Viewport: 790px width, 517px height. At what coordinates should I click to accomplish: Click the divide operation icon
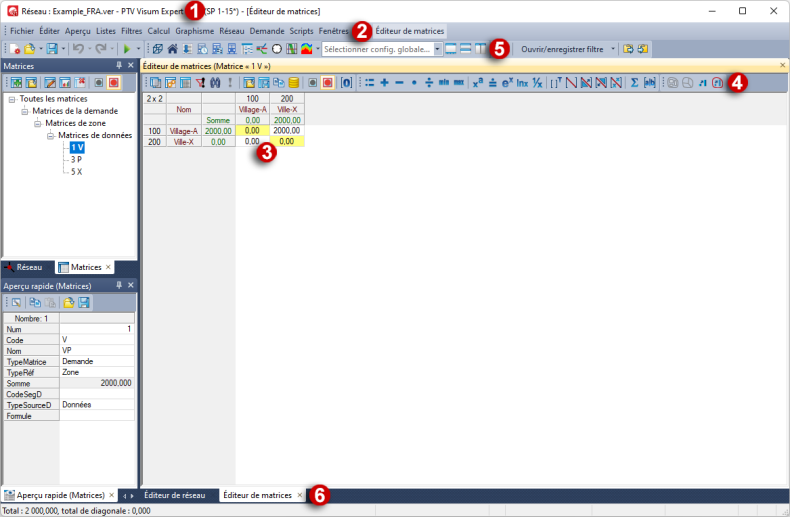click(x=429, y=83)
